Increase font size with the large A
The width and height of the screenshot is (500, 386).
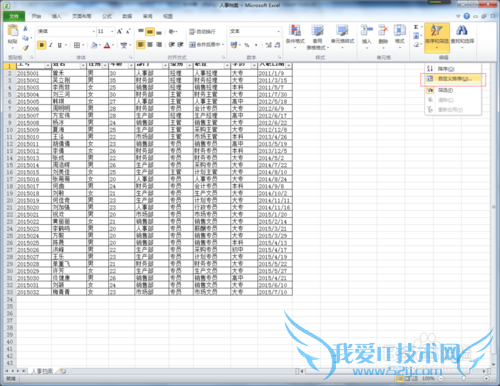coord(119,31)
